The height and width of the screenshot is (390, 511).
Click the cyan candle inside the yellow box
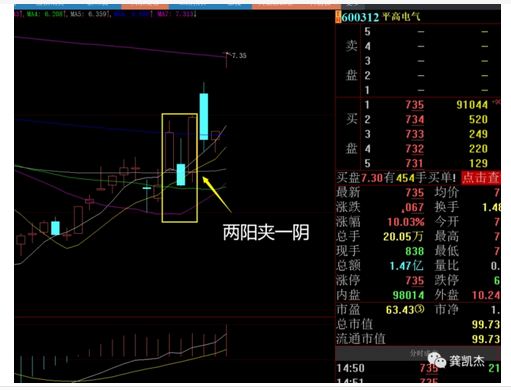(x=181, y=174)
